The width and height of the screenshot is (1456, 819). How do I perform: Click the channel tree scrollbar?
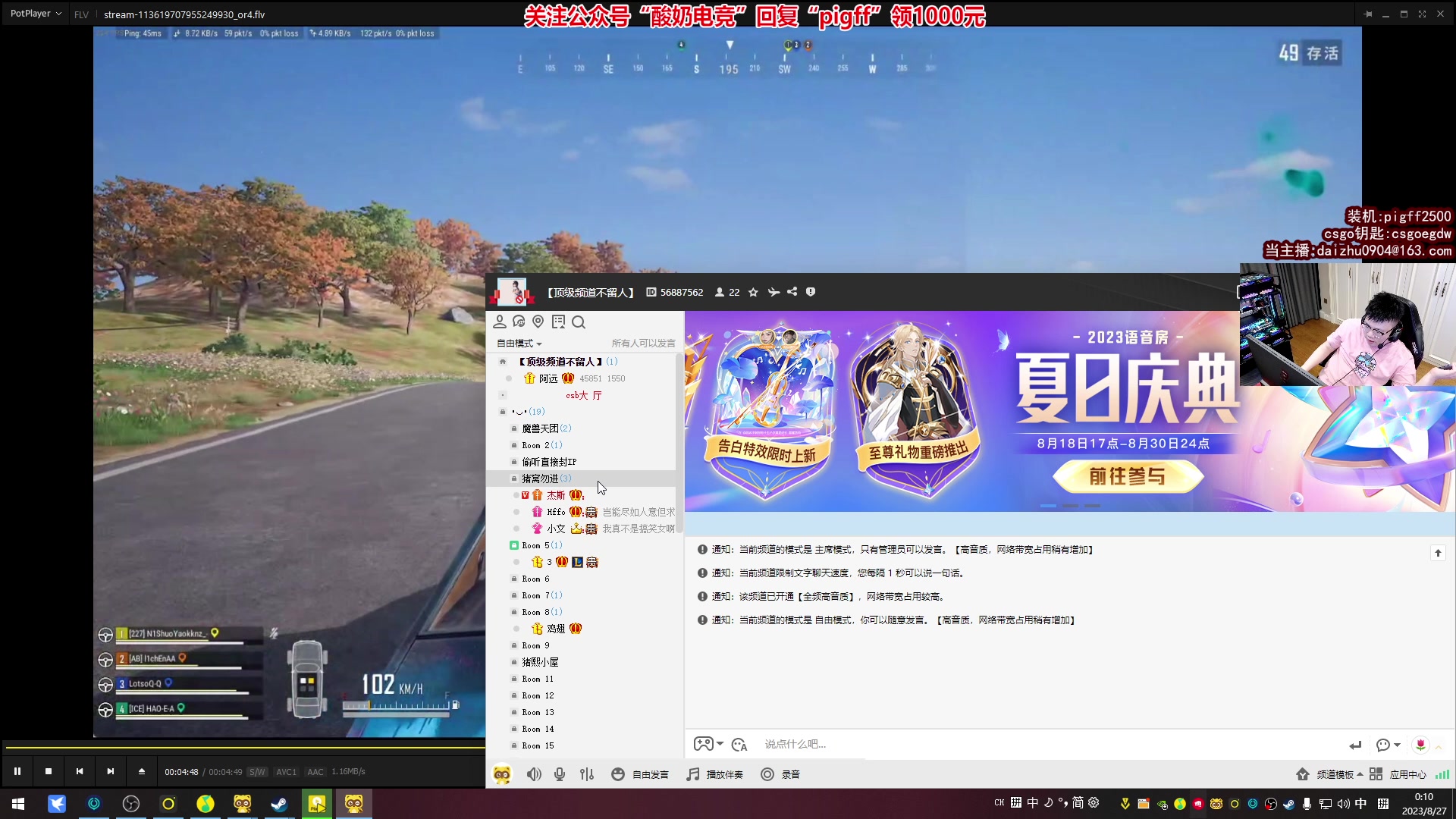pyautogui.click(x=679, y=444)
